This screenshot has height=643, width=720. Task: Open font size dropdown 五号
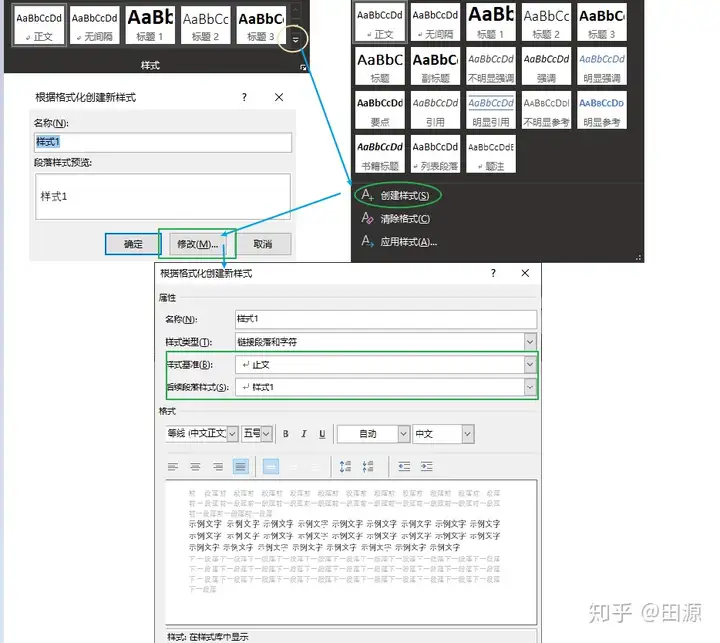tap(266, 434)
